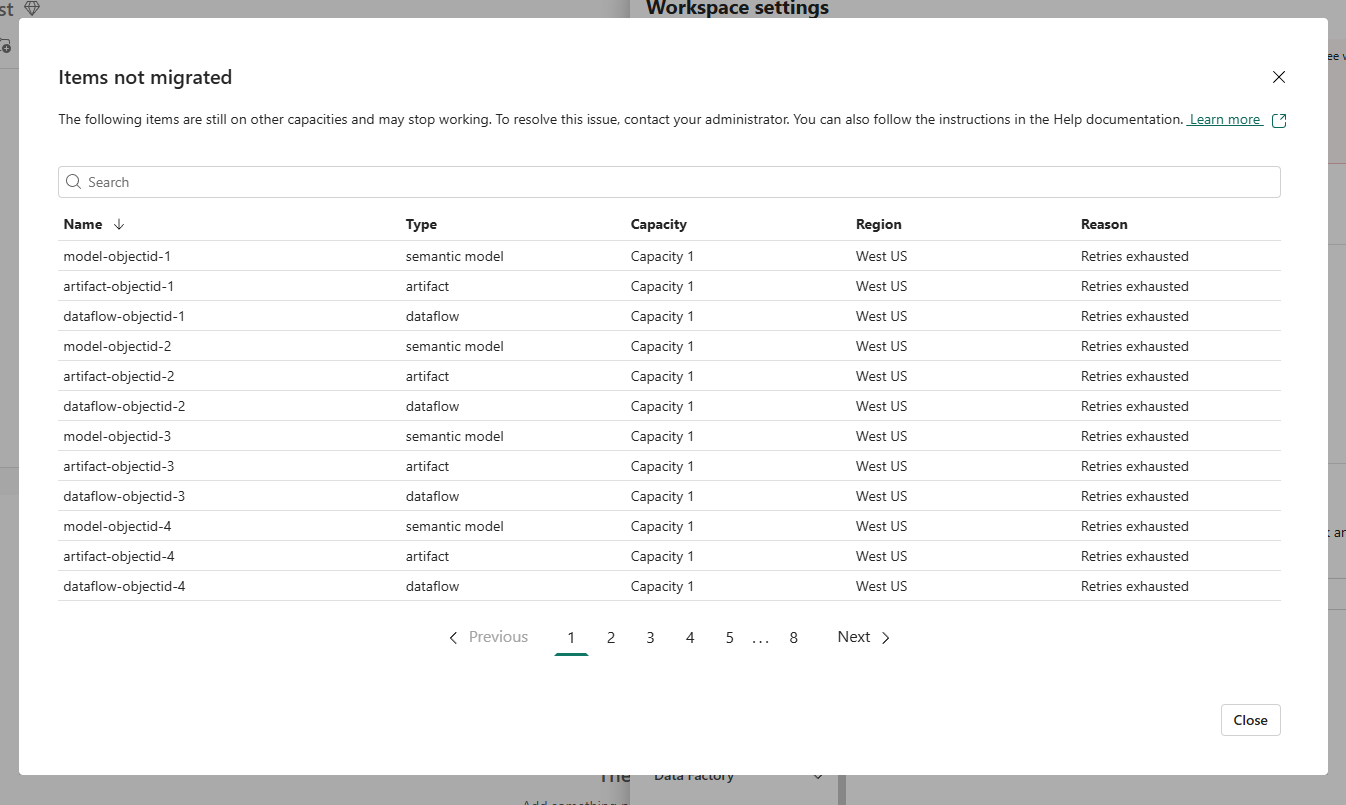This screenshot has height=805, width=1346.
Task: Choose the dataflow-objectid-4 entry
Action: 124,586
